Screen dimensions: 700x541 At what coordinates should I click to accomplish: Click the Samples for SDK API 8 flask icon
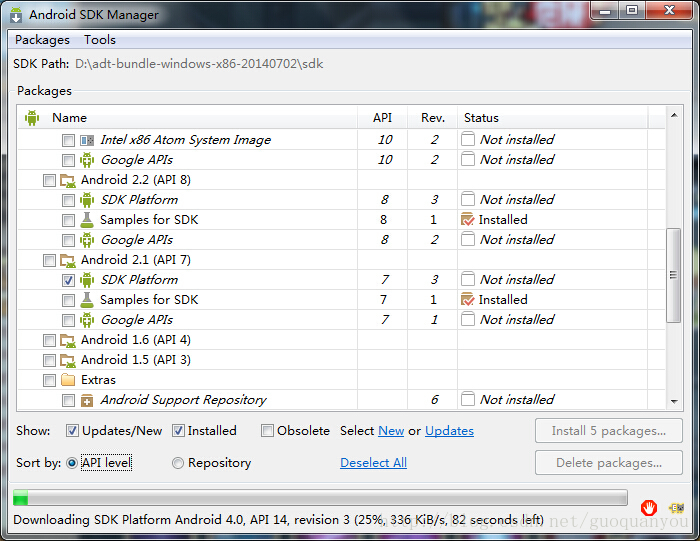87,220
